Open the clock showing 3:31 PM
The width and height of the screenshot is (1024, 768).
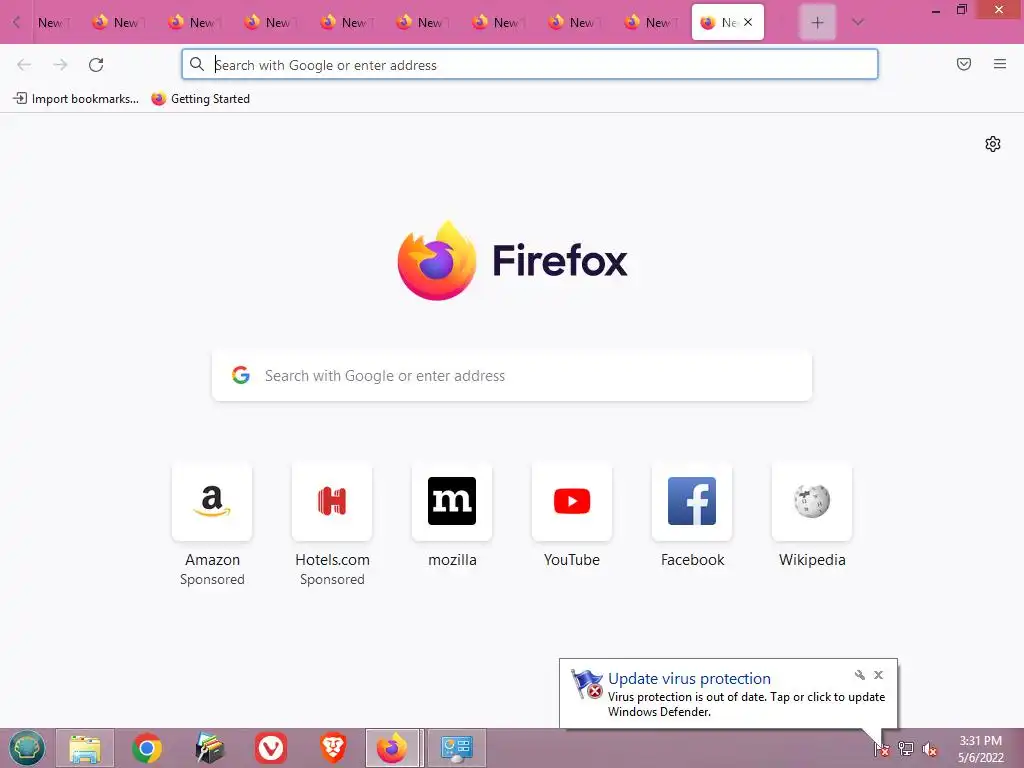coord(980,749)
